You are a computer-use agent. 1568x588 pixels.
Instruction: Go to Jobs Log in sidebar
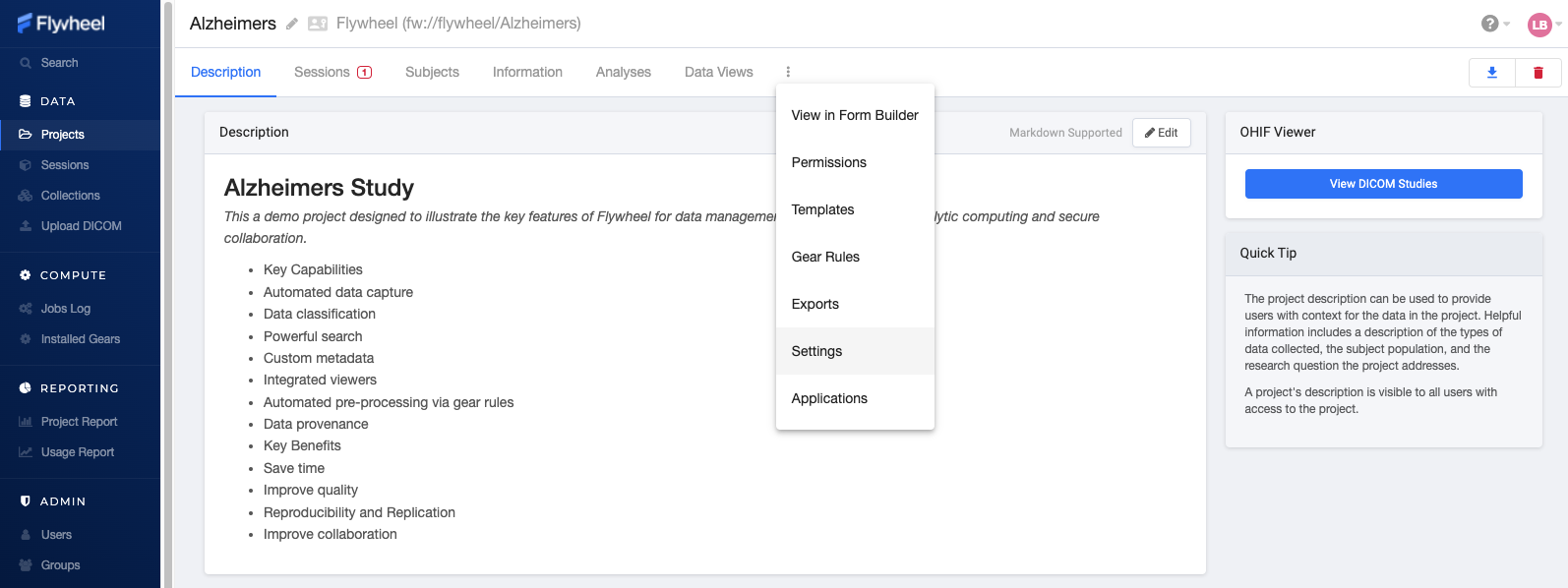pyautogui.click(x=65, y=309)
